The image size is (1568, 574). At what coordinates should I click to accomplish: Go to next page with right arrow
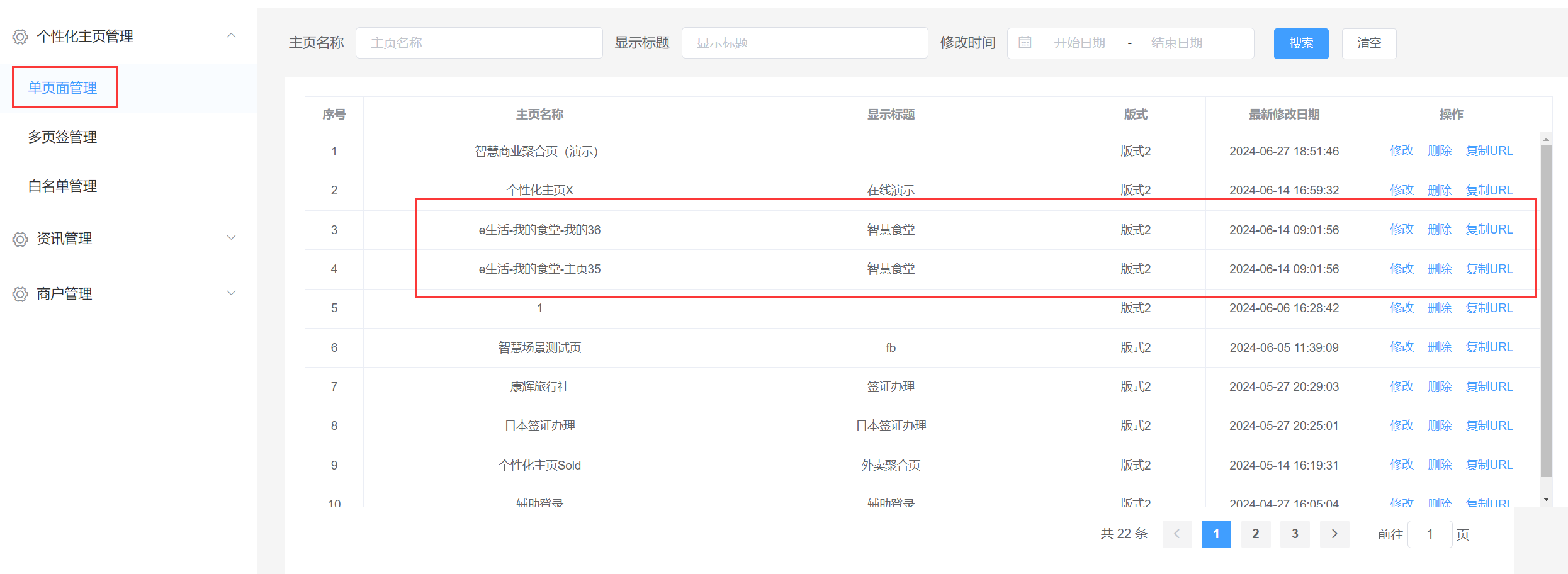pos(1334,534)
